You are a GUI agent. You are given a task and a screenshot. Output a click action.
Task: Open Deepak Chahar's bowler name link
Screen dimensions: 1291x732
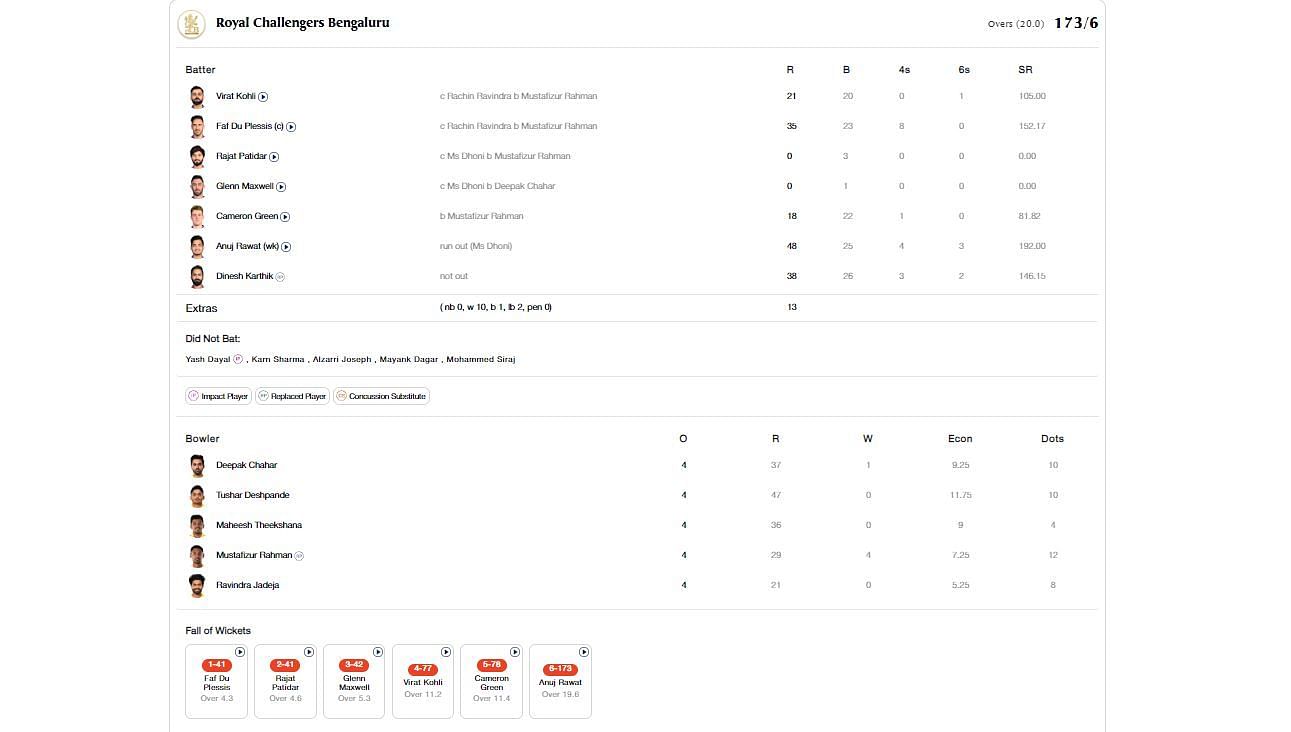tap(247, 466)
